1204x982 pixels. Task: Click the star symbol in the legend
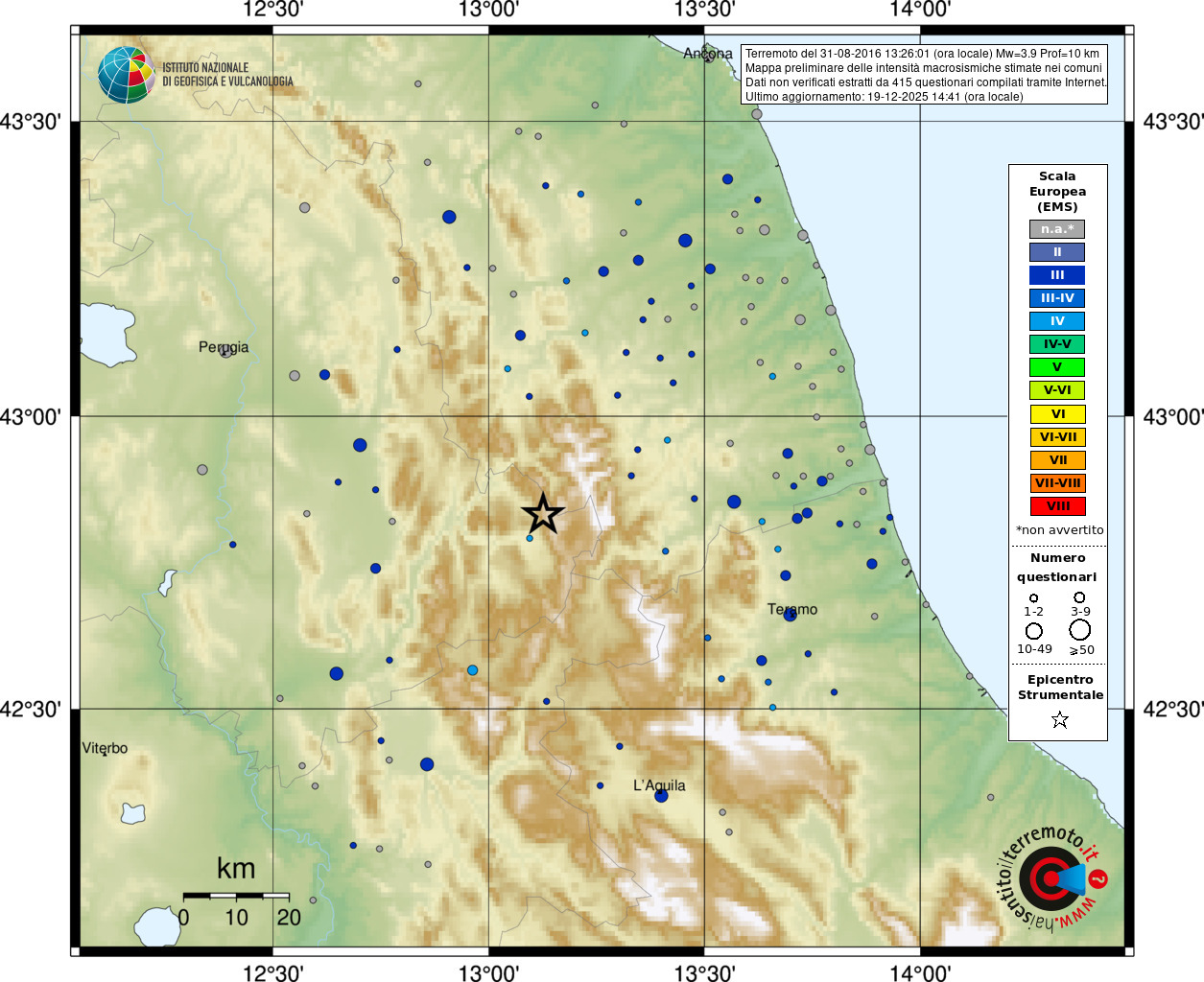point(1059,719)
